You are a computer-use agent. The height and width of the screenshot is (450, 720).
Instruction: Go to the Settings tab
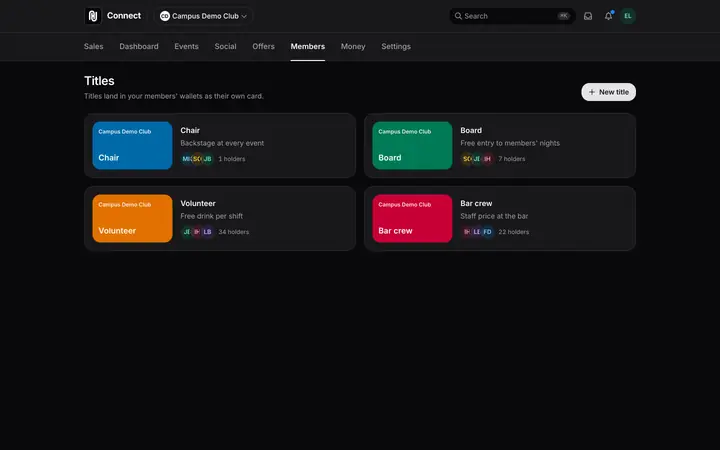pyautogui.click(x=396, y=46)
